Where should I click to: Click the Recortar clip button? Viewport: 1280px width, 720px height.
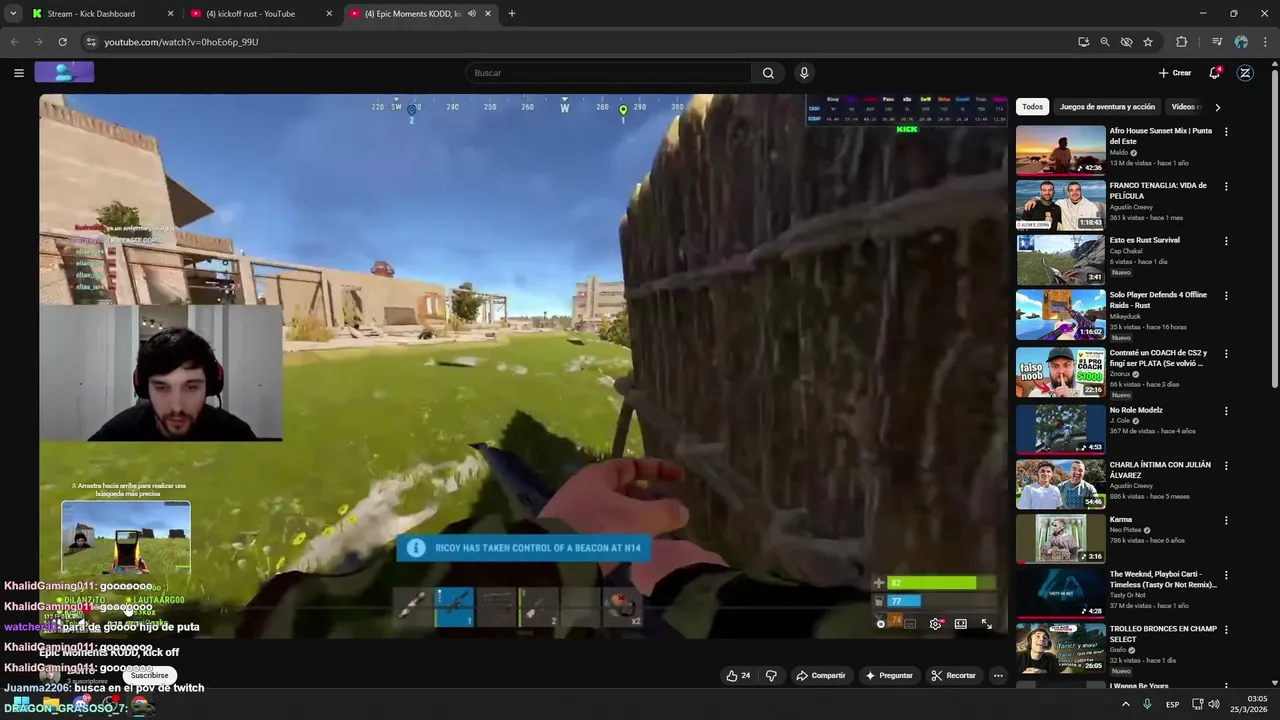[953, 676]
